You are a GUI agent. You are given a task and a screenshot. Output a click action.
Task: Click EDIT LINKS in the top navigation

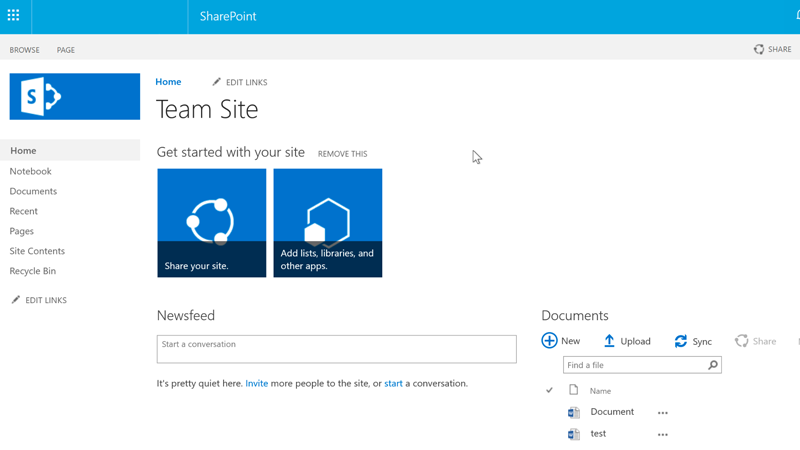click(x=246, y=82)
